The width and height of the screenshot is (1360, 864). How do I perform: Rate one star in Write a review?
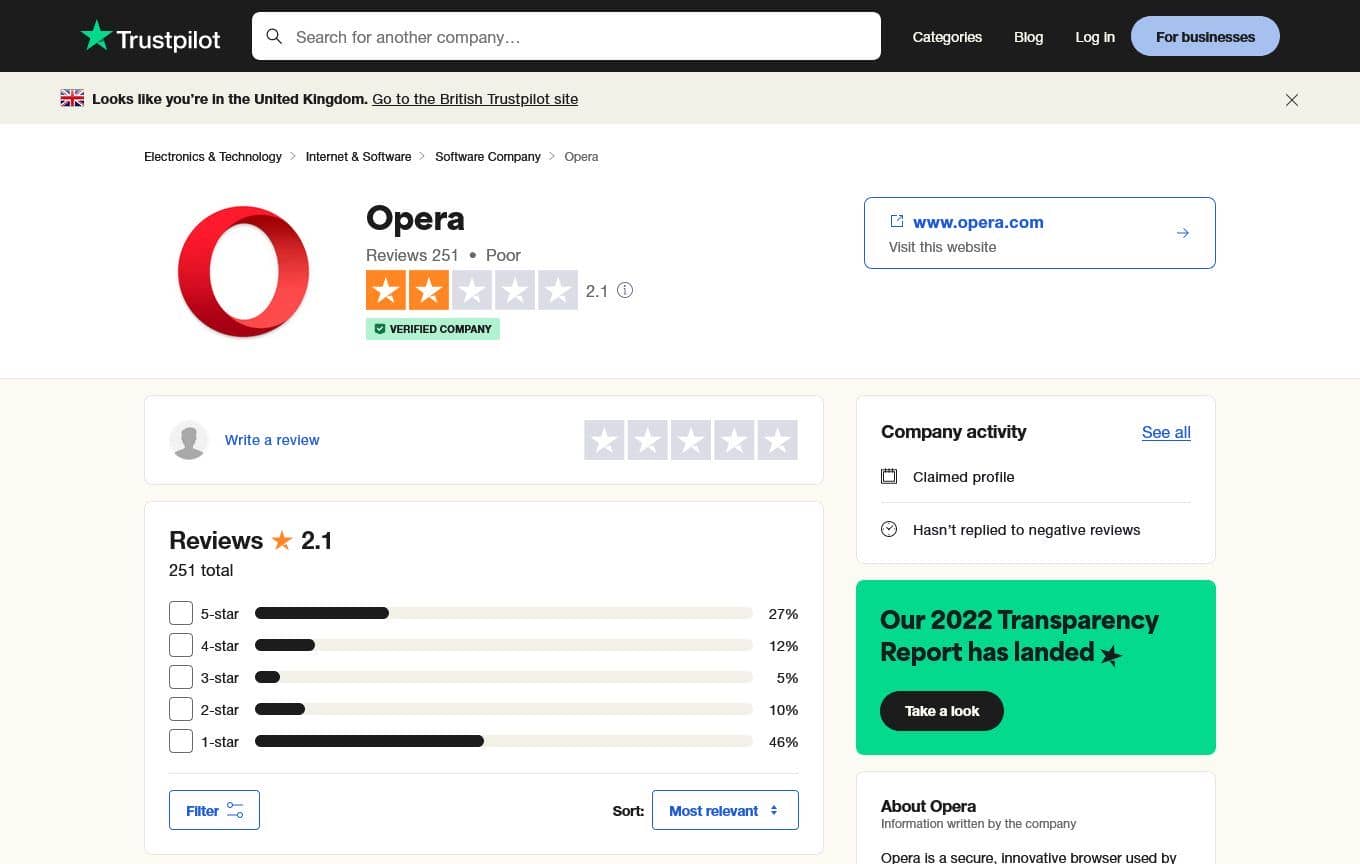[604, 440]
